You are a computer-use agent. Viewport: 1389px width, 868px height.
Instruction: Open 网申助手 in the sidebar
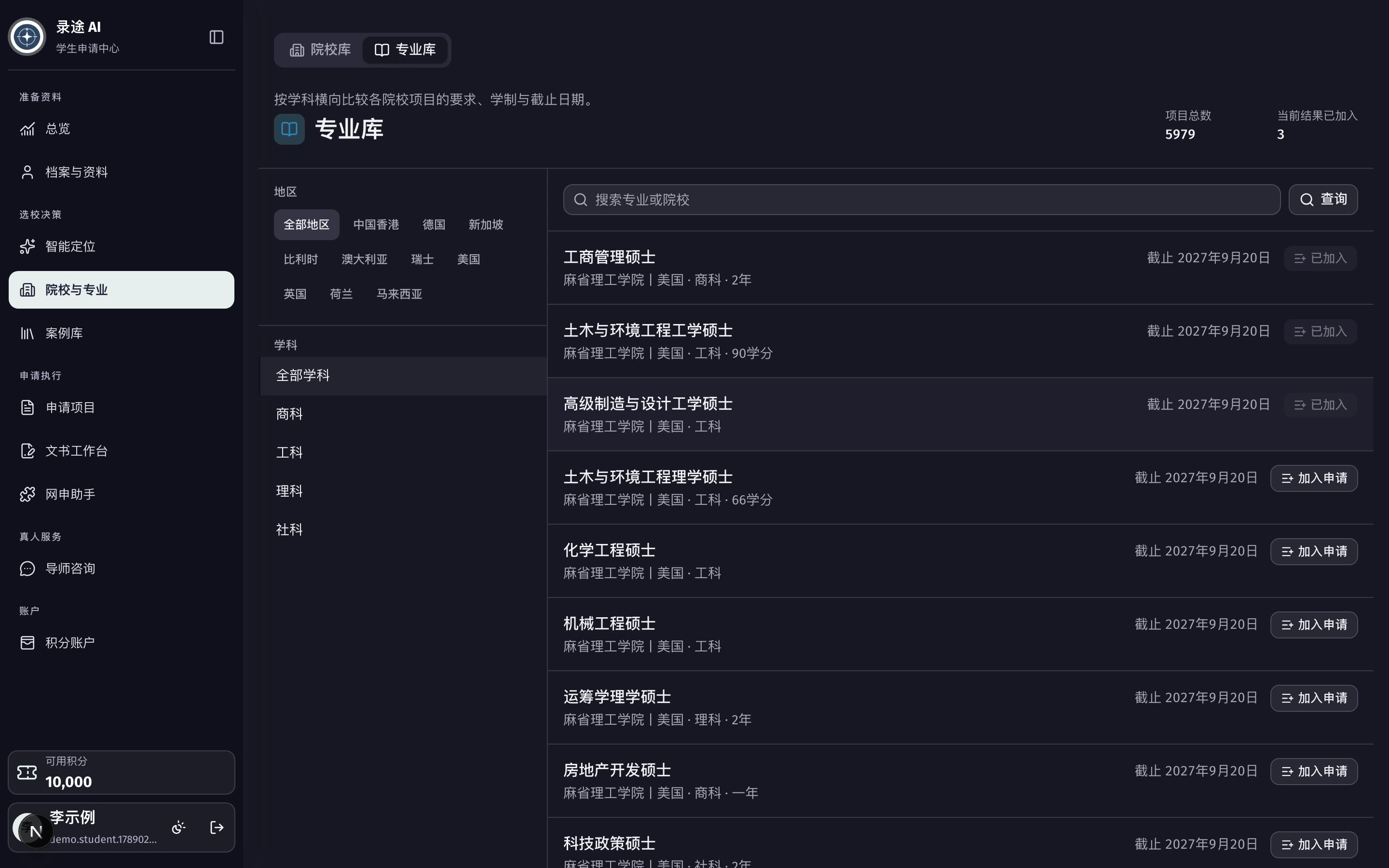(x=121, y=494)
